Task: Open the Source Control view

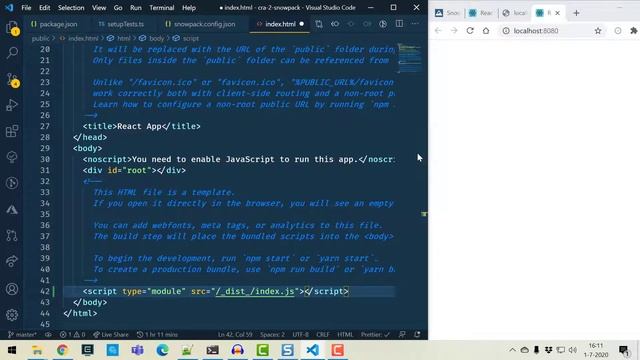Action: pyautogui.click(x=12, y=80)
